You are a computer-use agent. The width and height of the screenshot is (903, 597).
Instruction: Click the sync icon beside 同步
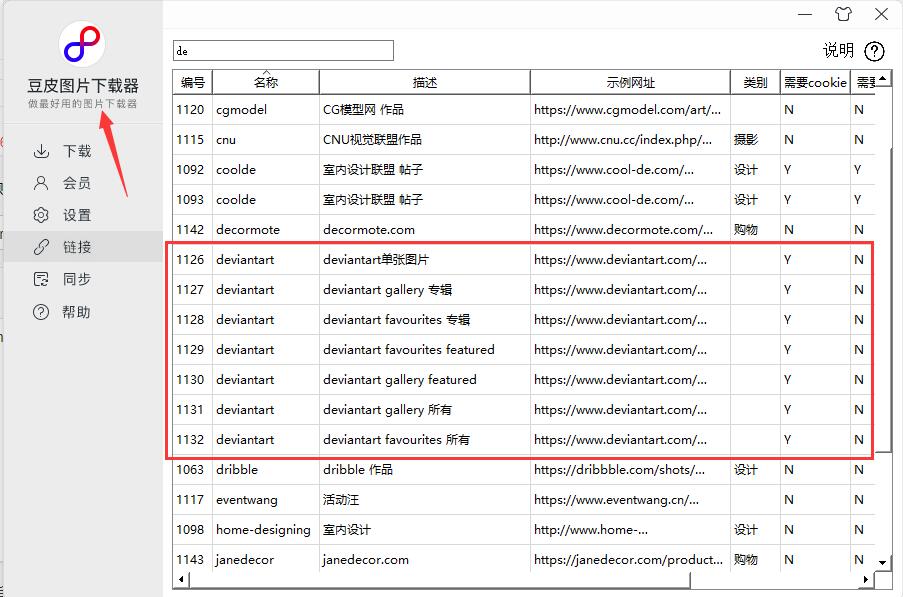click(x=41, y=279)
